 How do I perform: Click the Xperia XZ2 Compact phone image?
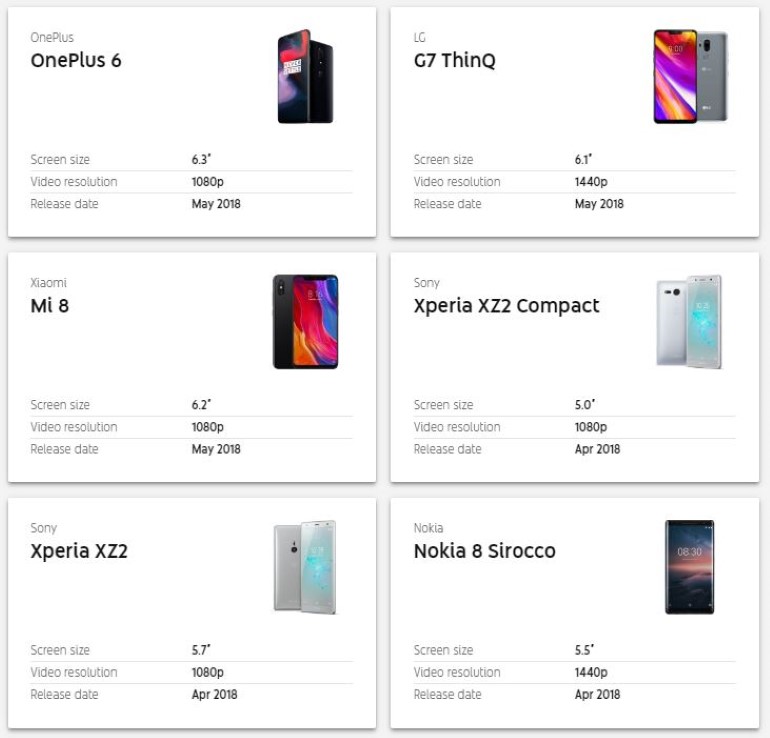tap(689, 322)
